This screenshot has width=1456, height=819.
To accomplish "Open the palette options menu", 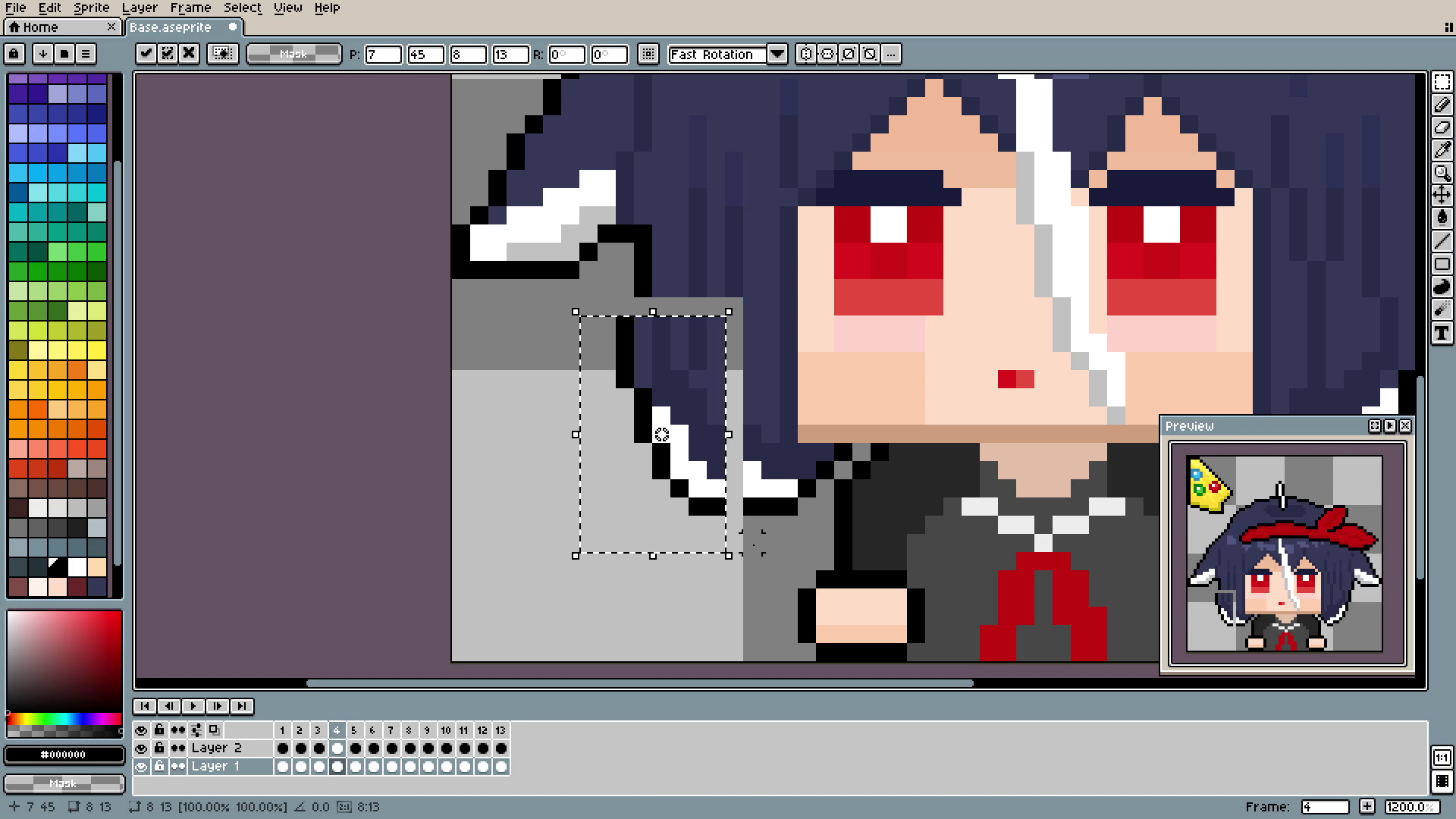I will tap(86, 54).
